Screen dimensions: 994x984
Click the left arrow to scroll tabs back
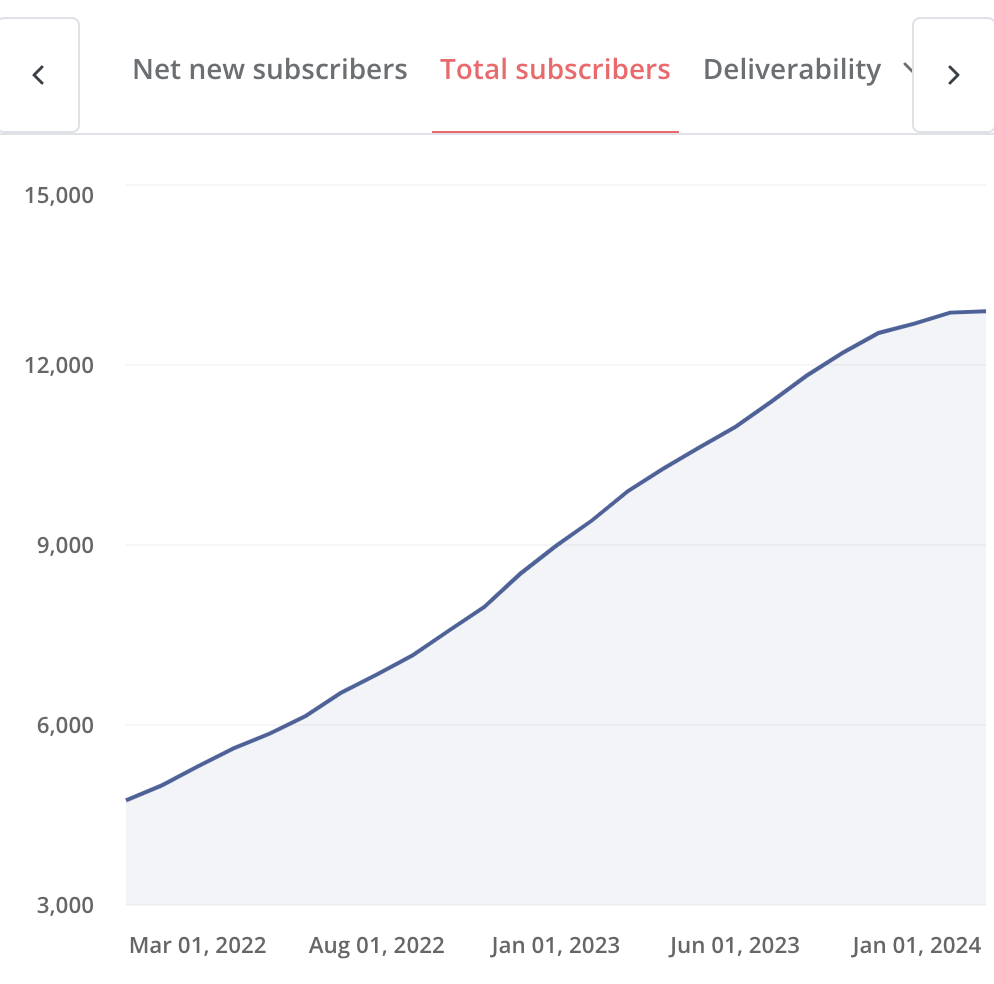(x=39, y=75)
